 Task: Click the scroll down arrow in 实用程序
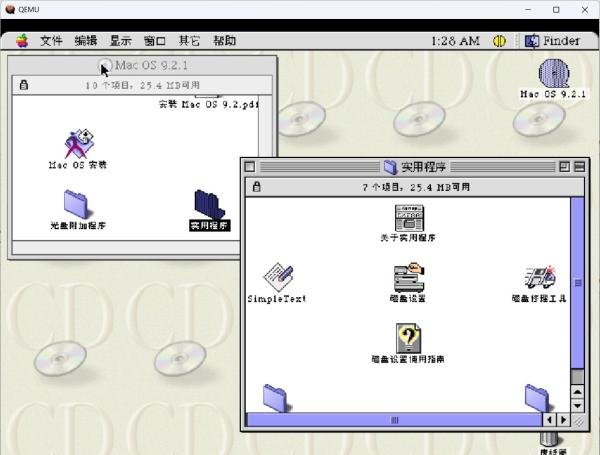[x=577, y=405]
